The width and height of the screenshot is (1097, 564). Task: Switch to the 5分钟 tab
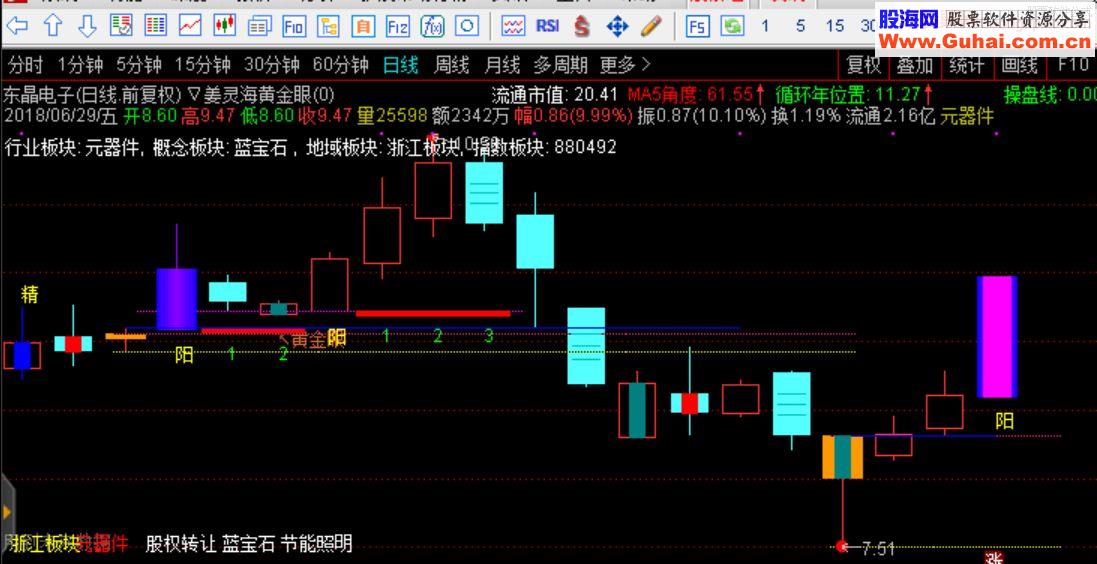(139, 66)
